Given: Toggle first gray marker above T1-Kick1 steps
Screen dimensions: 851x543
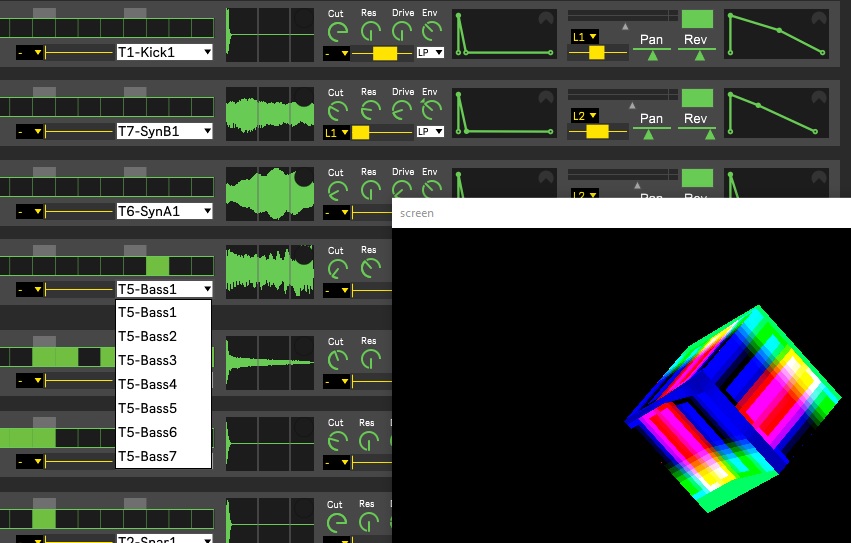Looking at the screenshot, I should (44, 13).
